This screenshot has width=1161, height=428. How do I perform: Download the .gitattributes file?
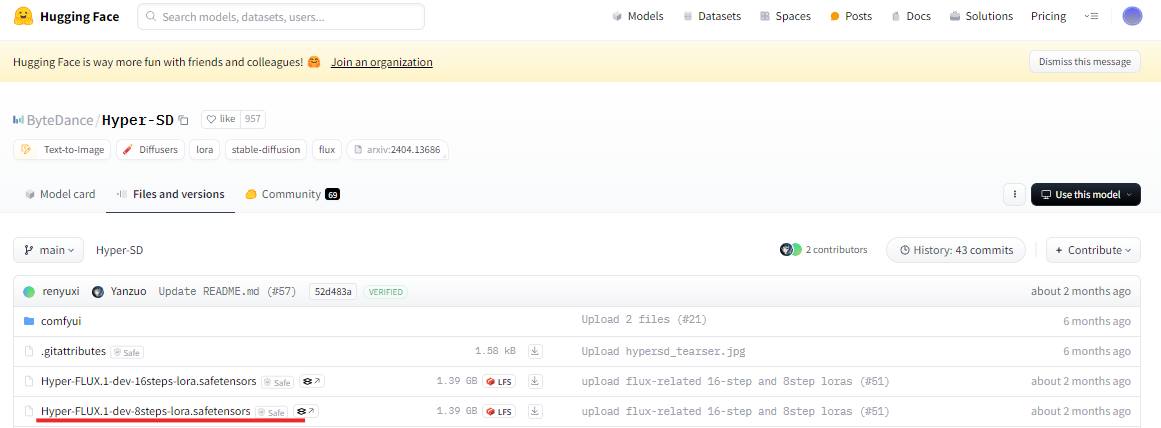click(x=536, y=350)
